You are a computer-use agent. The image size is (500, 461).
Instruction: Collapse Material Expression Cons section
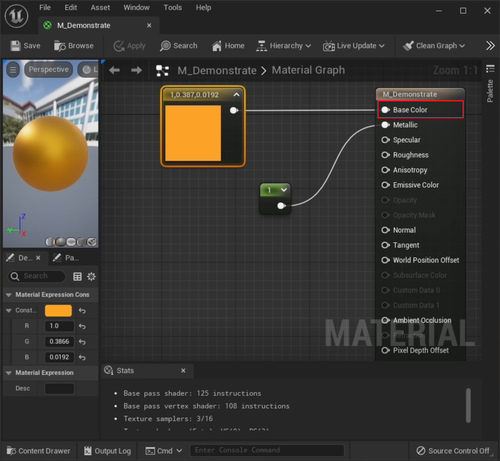9,295
